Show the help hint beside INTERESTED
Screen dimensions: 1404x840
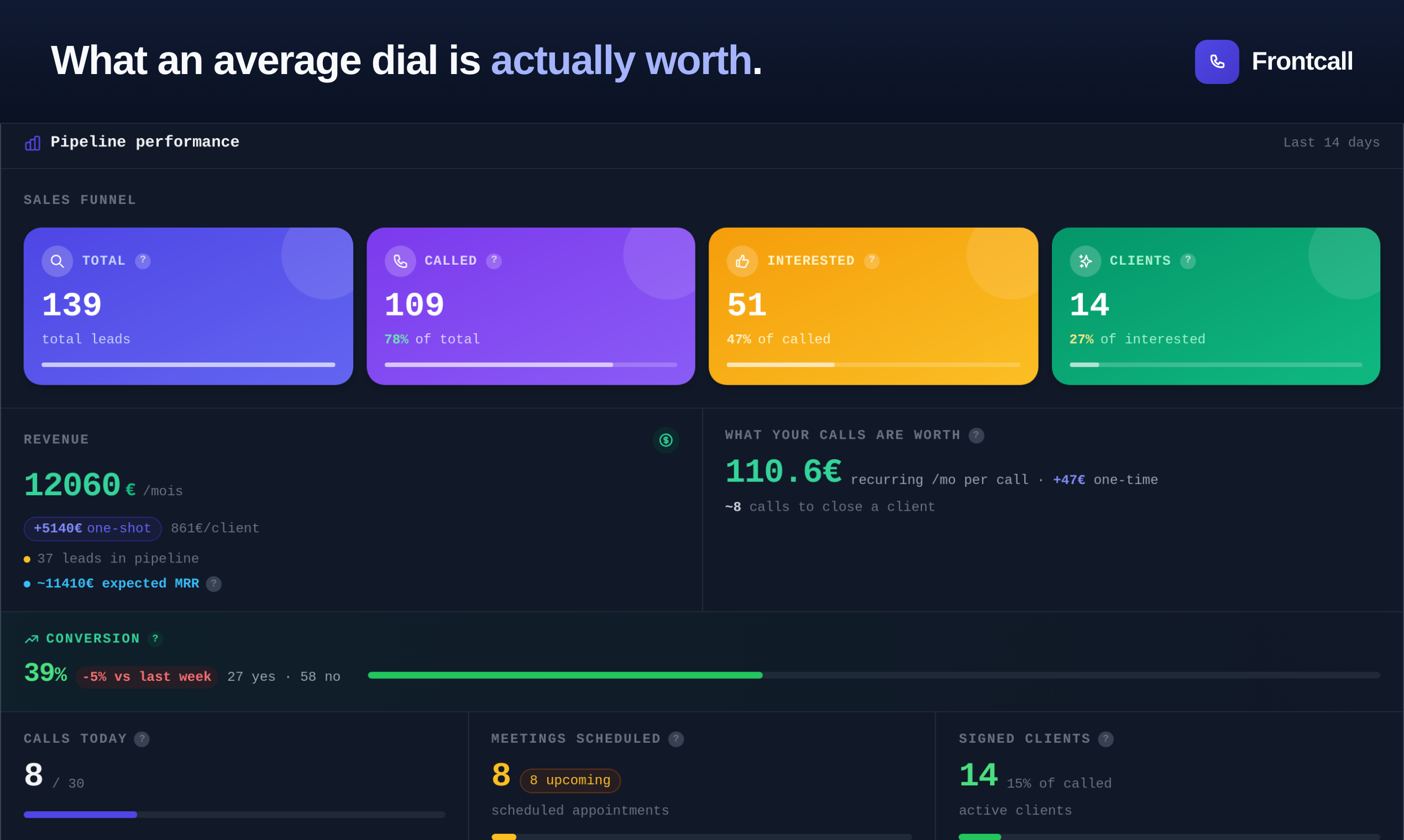click(x=872, y=261)
